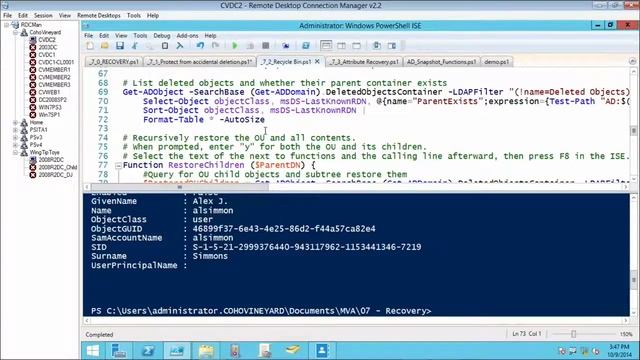Save the script with the floppy disk icon

120,46
